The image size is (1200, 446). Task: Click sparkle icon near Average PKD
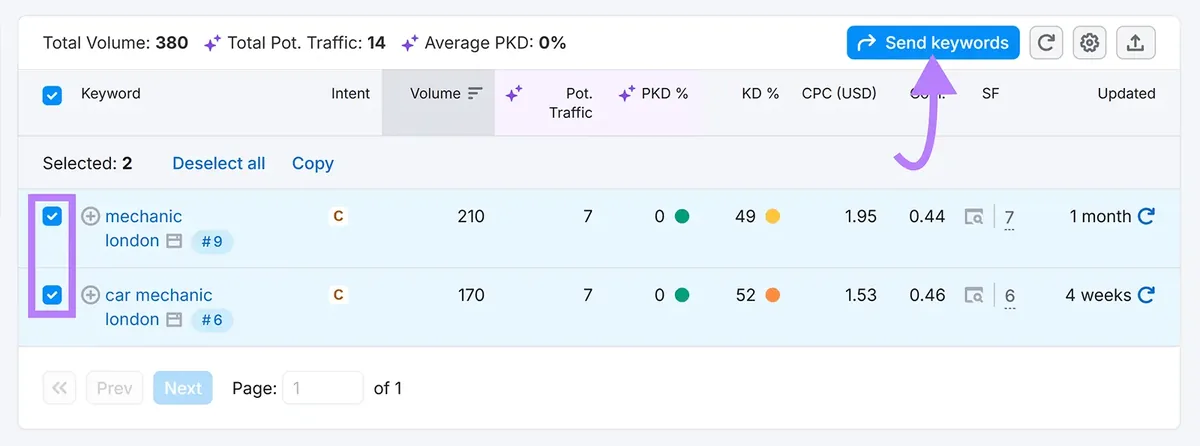[x=410, y=43]
